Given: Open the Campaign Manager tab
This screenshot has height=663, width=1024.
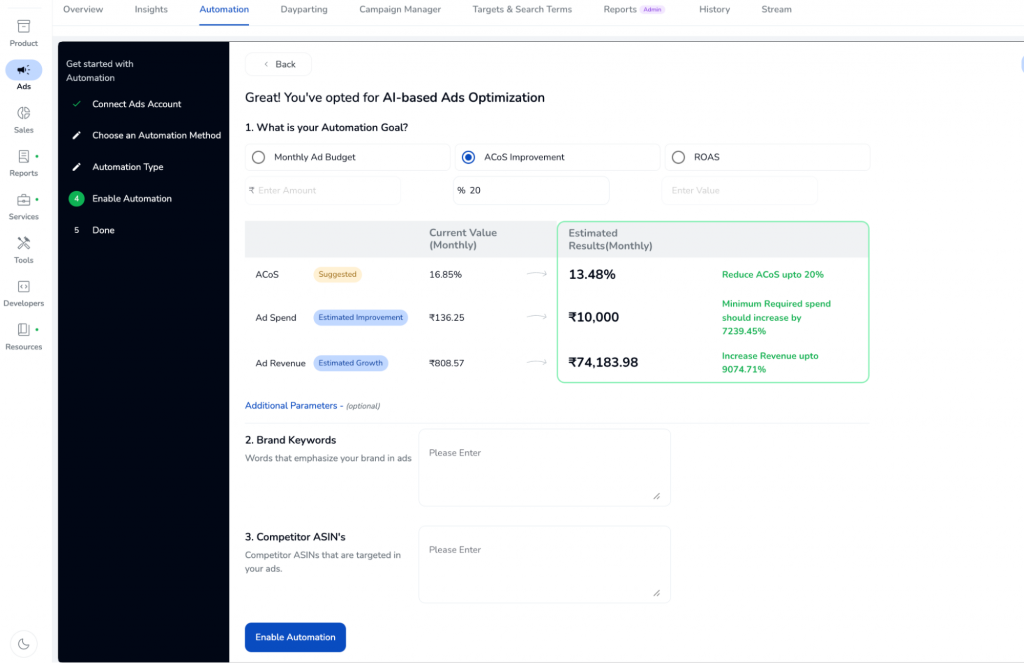Looking at the screenshot, I should click(x=400, y=10).
